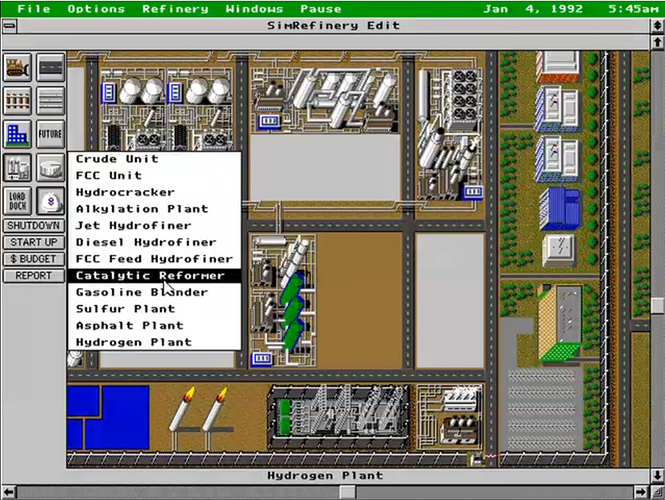Screen dimensions: 665x500
Task: Open the File menu
Action: click(34, 9)
